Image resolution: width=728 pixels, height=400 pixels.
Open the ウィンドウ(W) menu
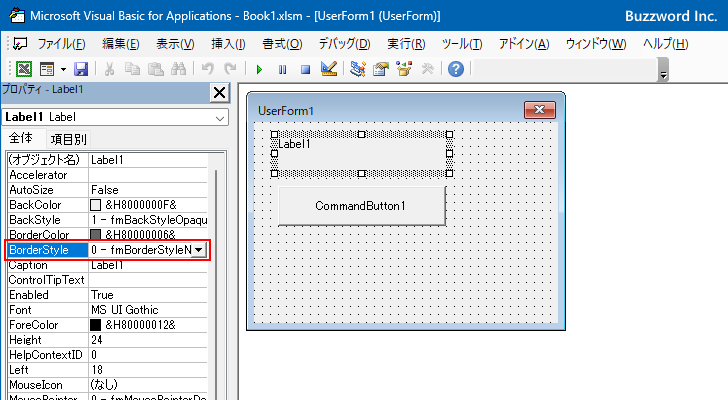pos(596,44)
